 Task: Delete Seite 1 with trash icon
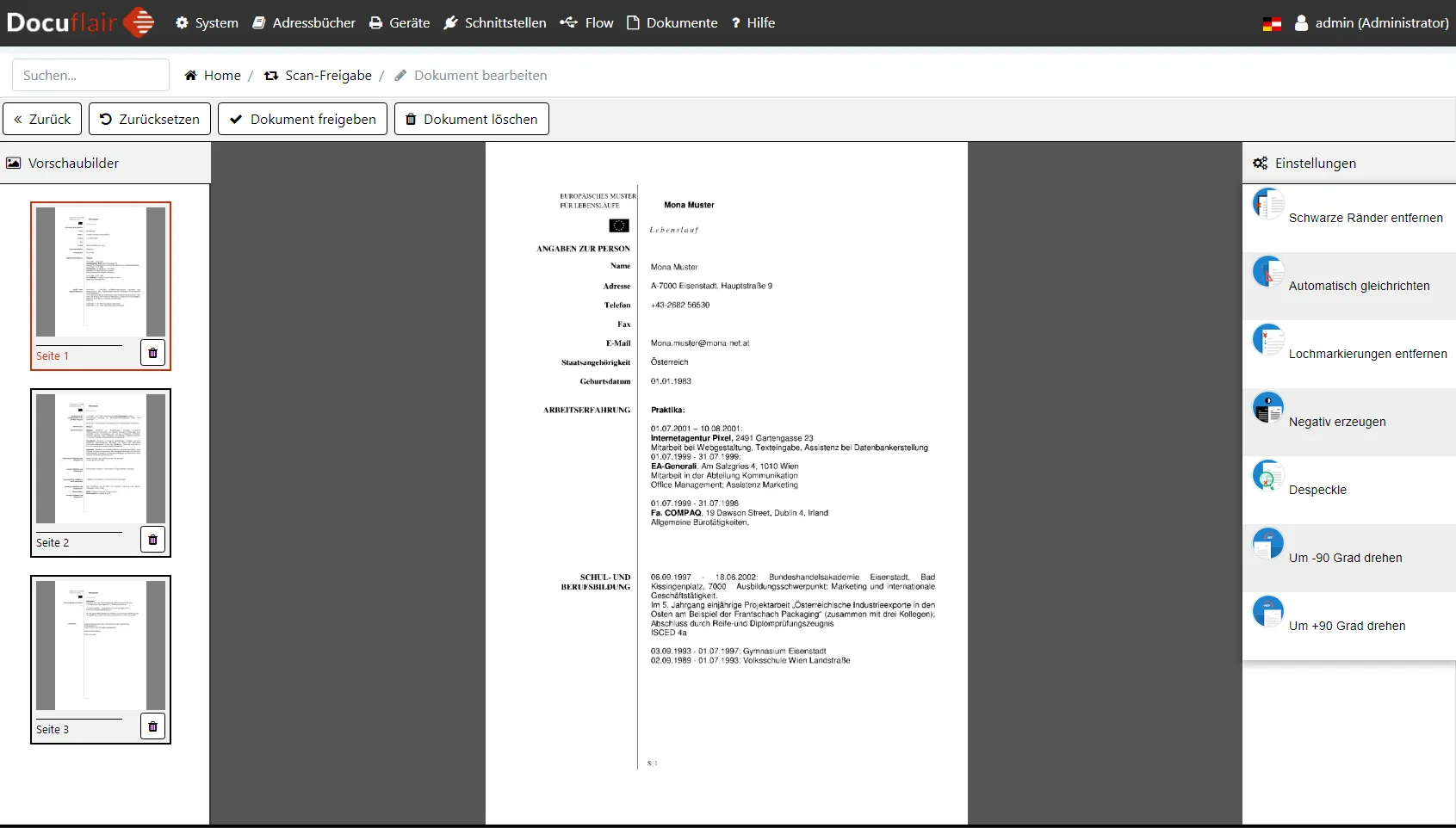[x=152, y=353]
